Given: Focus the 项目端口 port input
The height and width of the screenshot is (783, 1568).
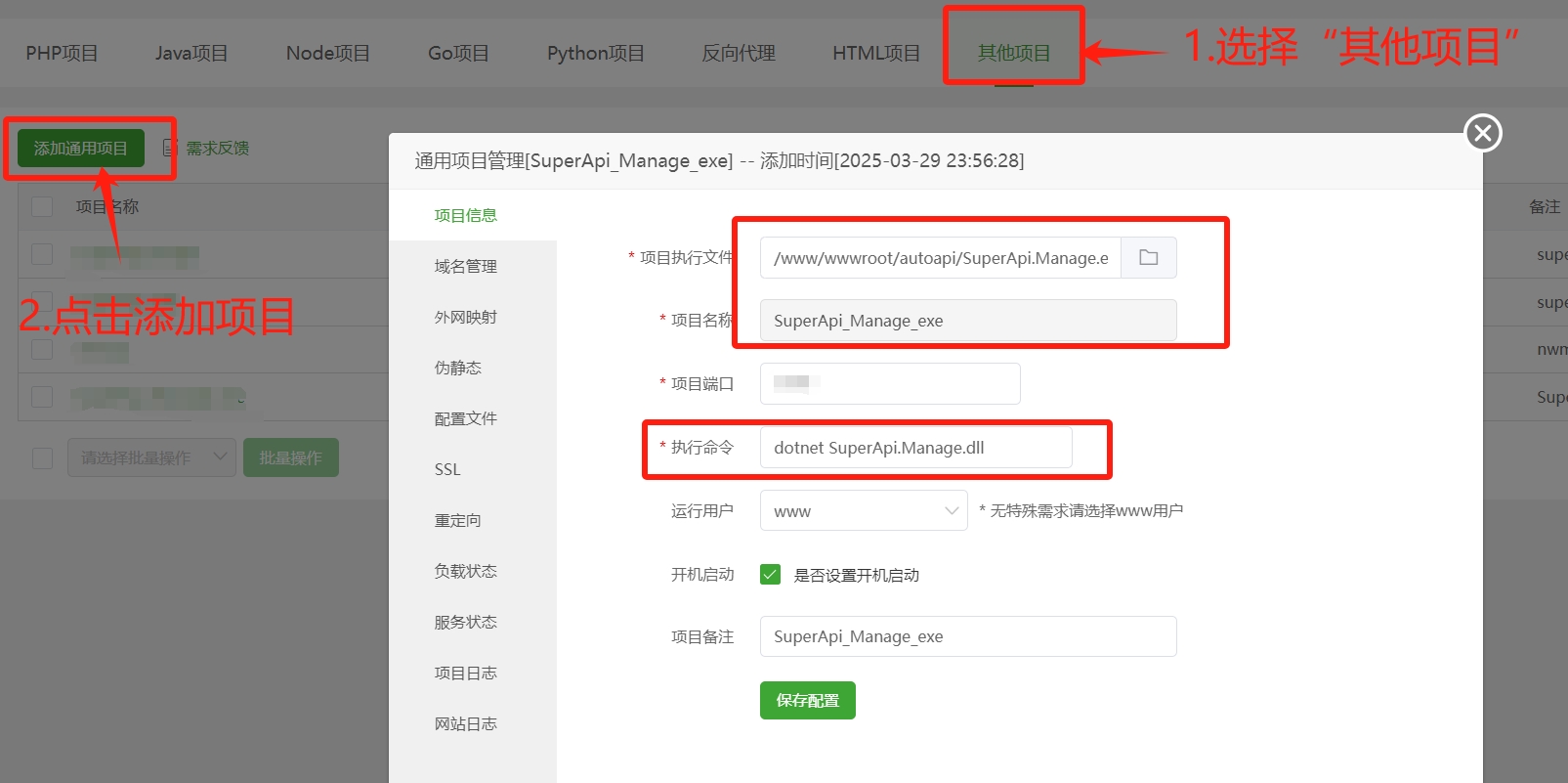Looking at the screenshot, I should pos(890,383).
